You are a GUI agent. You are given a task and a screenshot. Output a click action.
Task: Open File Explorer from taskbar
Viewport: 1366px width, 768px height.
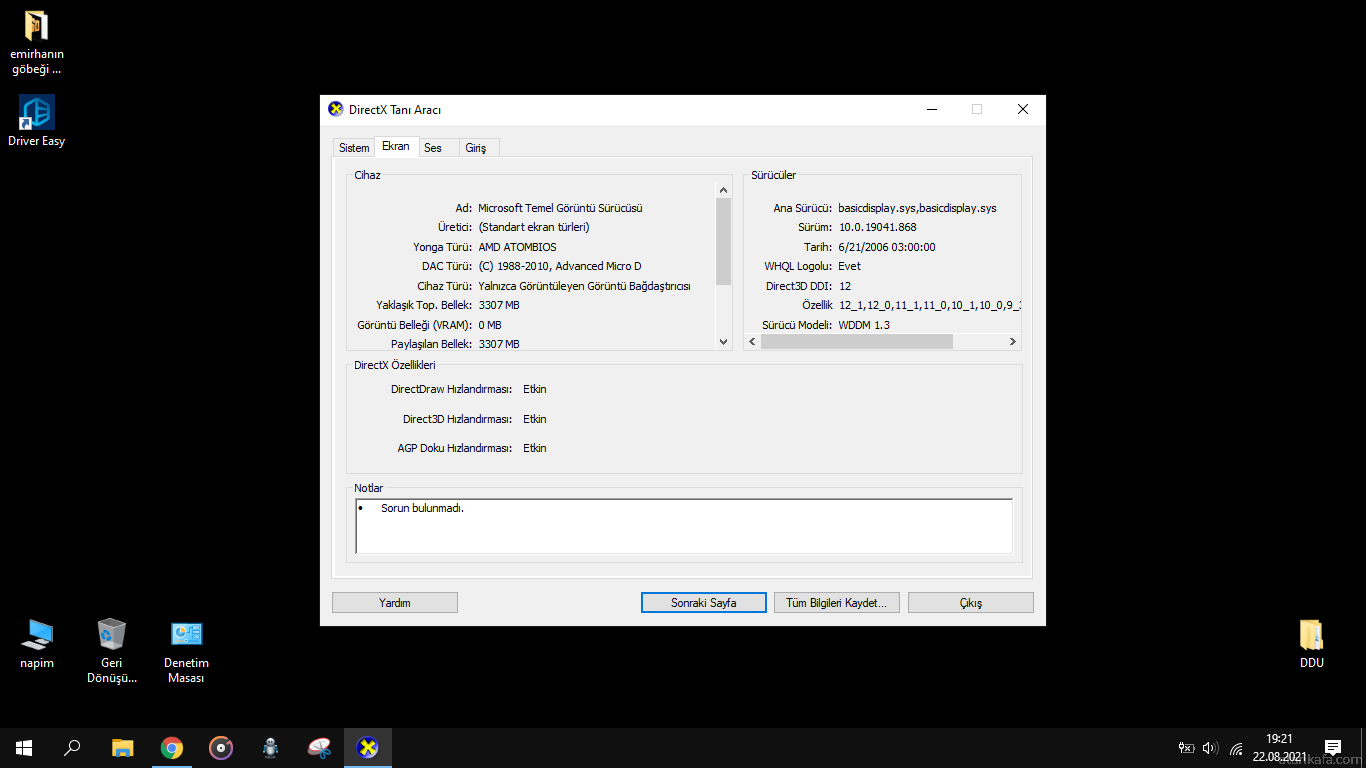tap(122, 748)
